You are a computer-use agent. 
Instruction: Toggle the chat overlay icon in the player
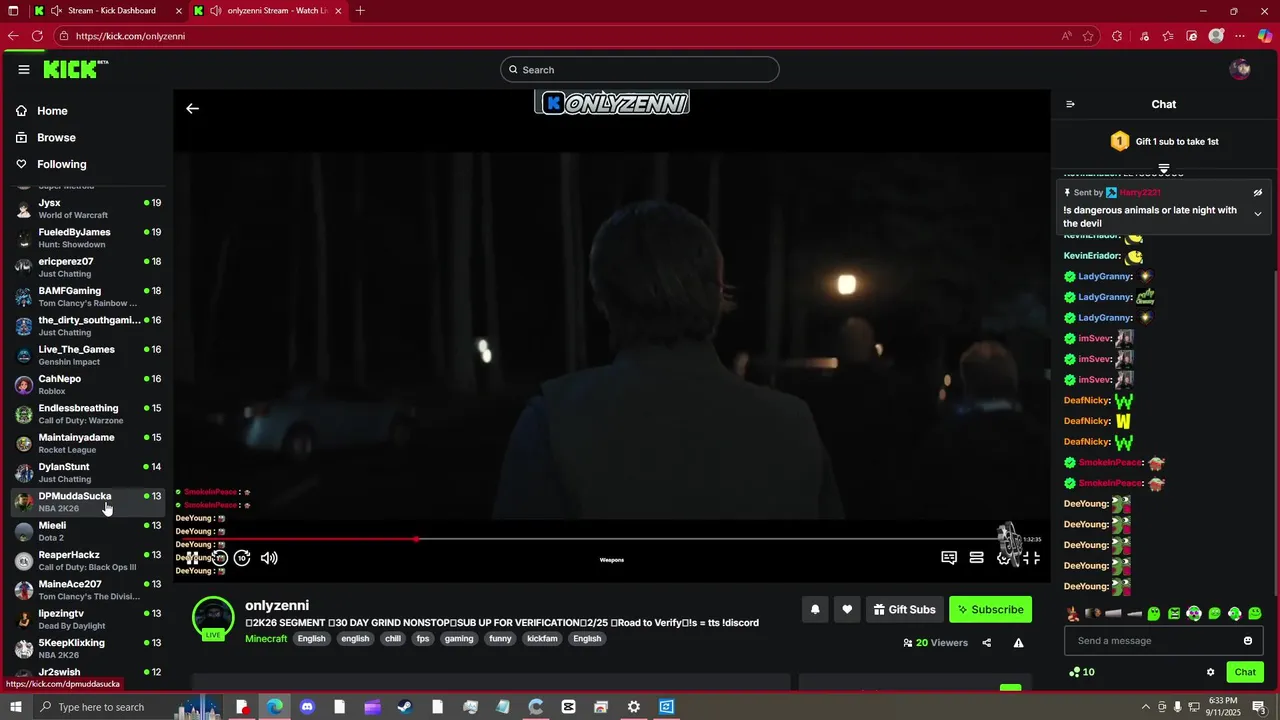(x=949, y=558)
